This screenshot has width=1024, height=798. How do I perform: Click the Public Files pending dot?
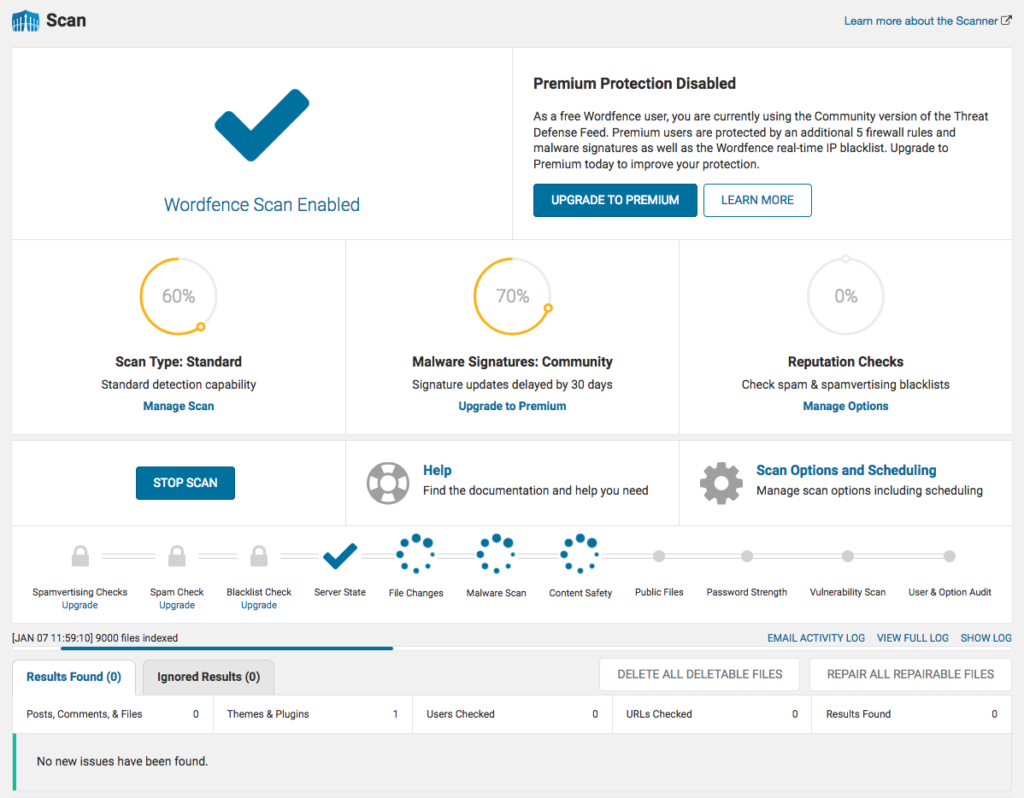(x=659, y=556)
